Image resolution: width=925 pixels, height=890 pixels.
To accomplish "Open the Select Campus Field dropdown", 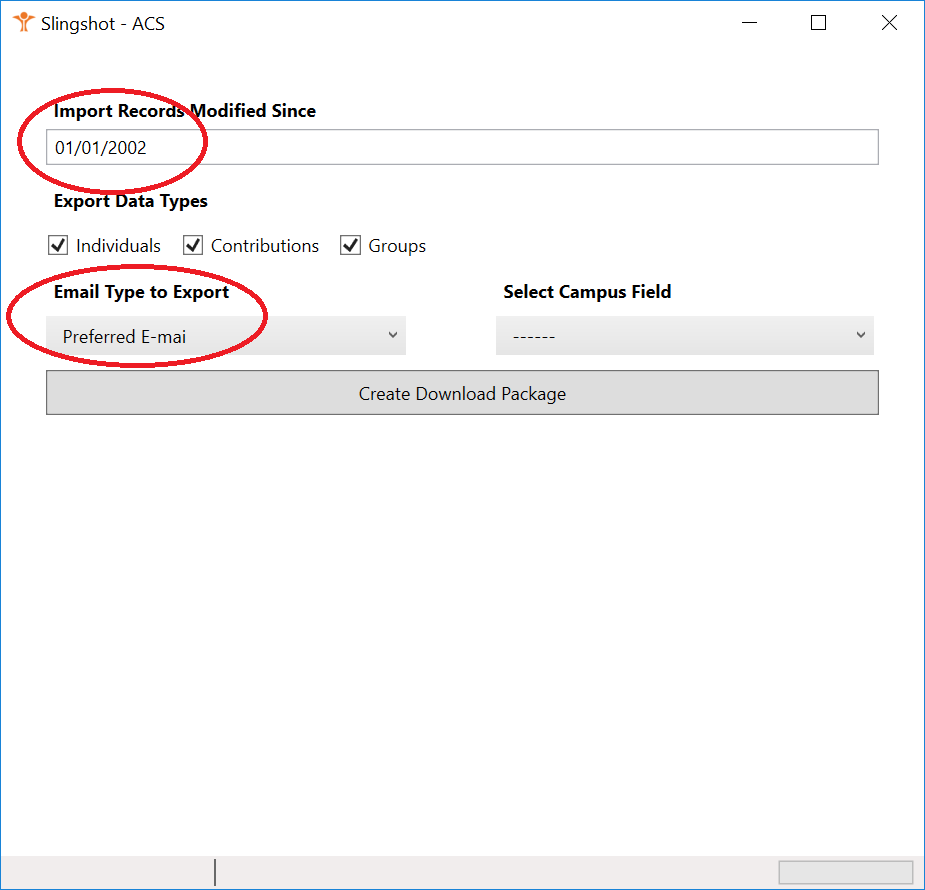I will point(684,336).
